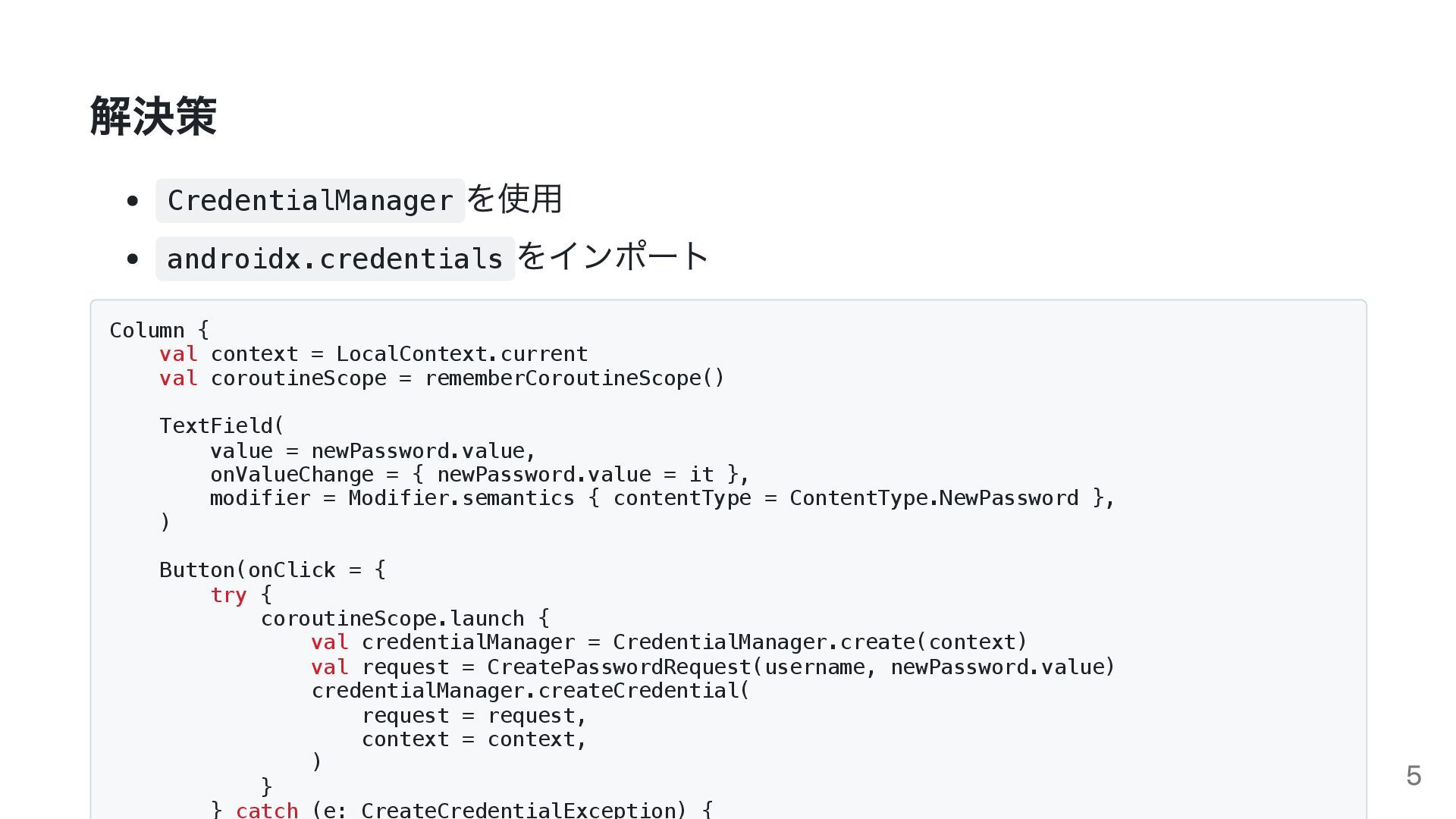This screenshot has height=819, width=1456.
Task: Click the CredentialManager inline code label
Action: click(x=309, y=201)
